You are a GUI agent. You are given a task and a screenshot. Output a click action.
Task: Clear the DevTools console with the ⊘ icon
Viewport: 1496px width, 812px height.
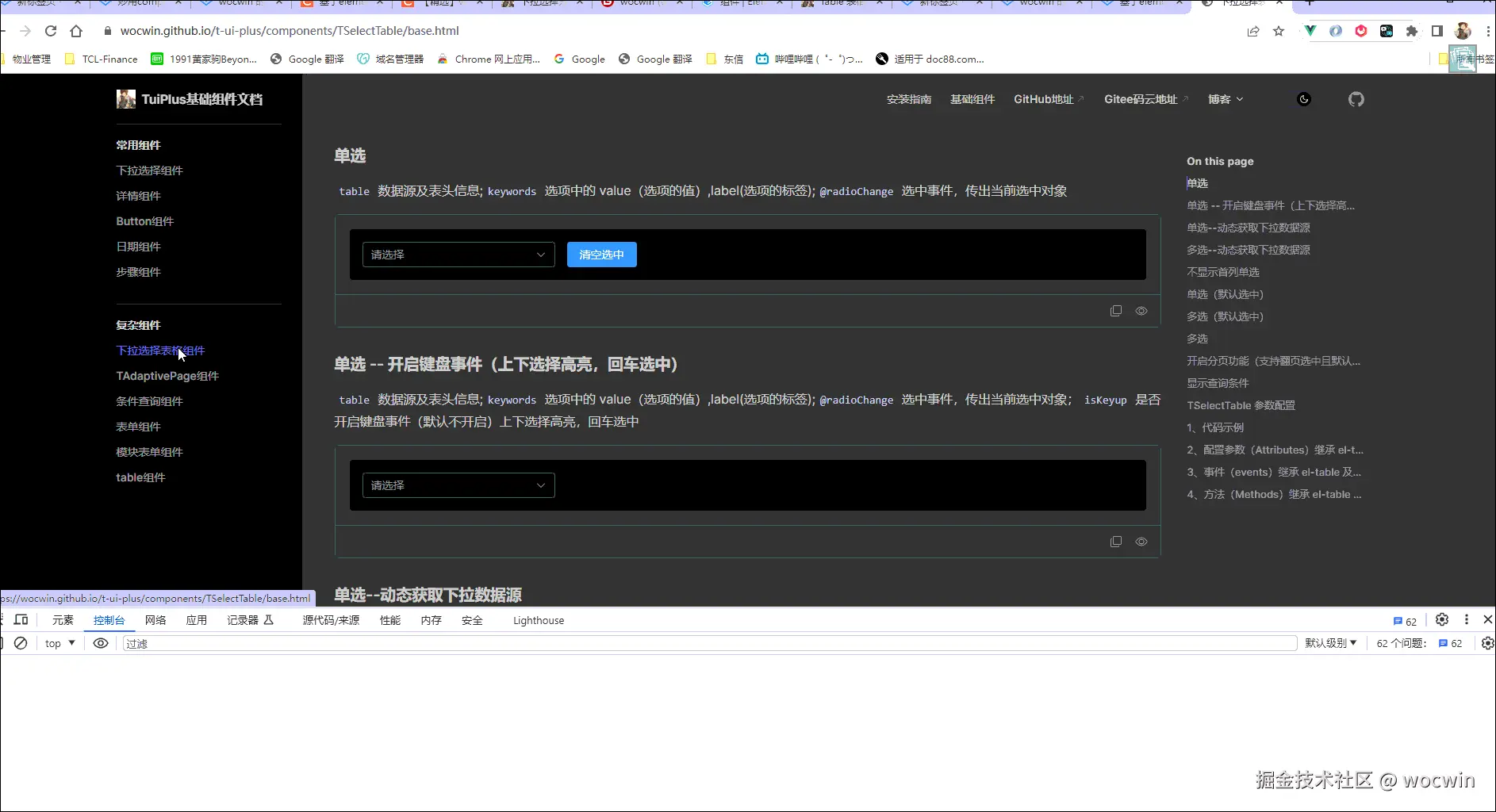pos(21,643)
